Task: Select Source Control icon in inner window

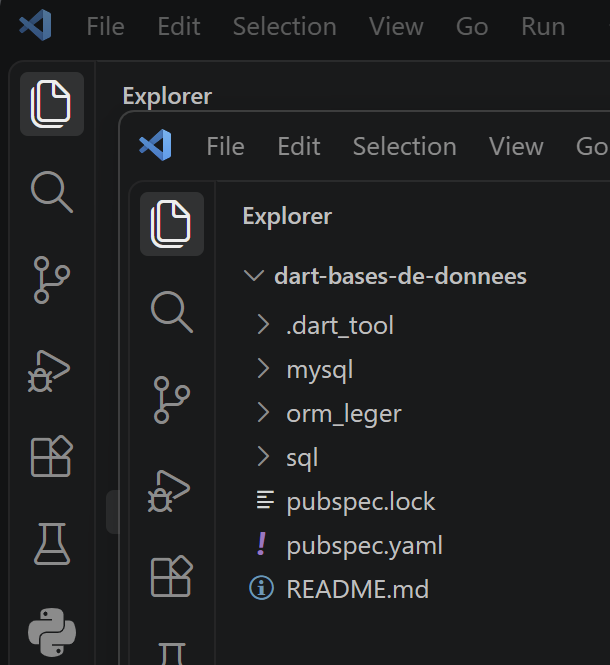Action: coord(172,400)
